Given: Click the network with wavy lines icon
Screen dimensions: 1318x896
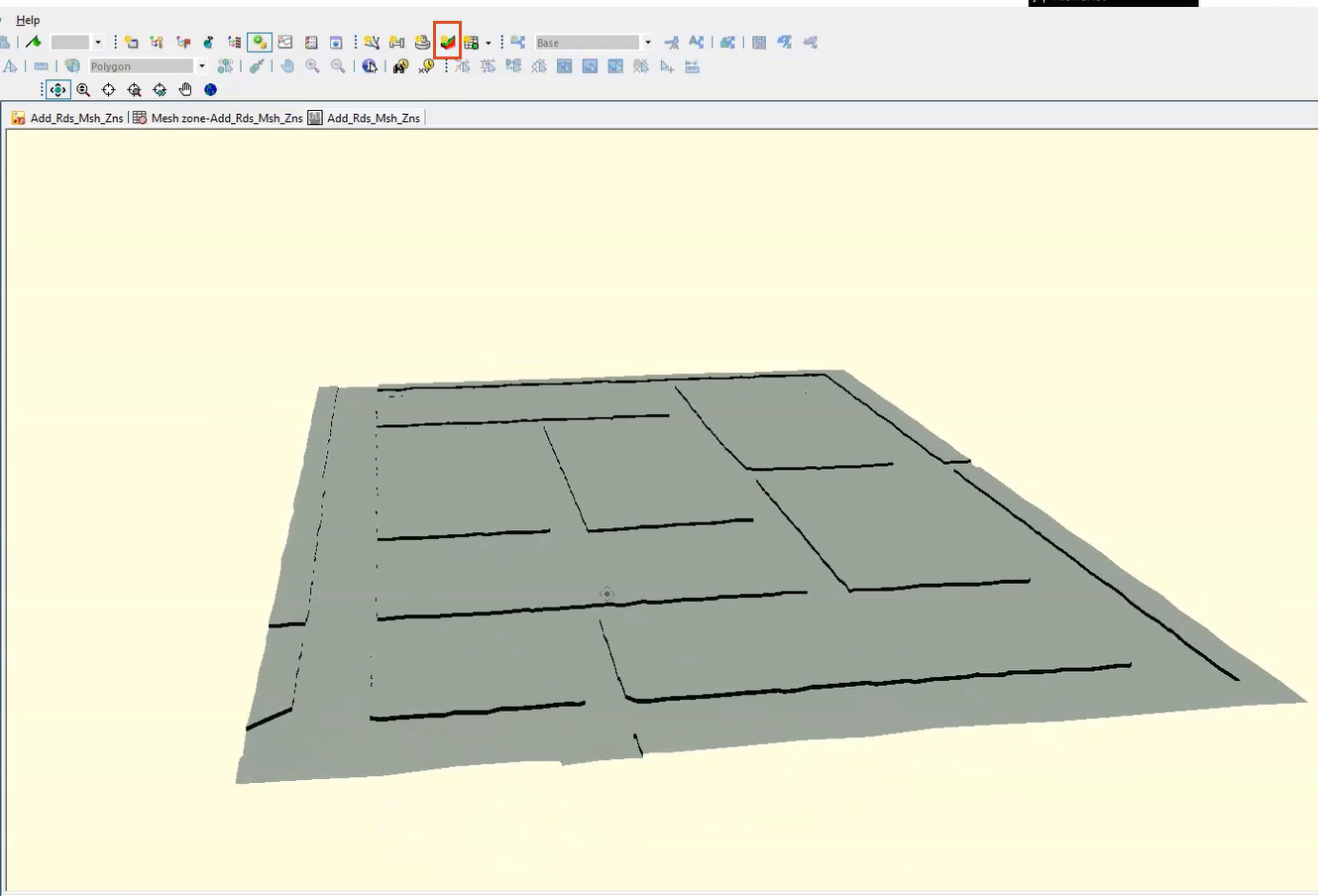Looking at the screenshot, I should 234,42.
